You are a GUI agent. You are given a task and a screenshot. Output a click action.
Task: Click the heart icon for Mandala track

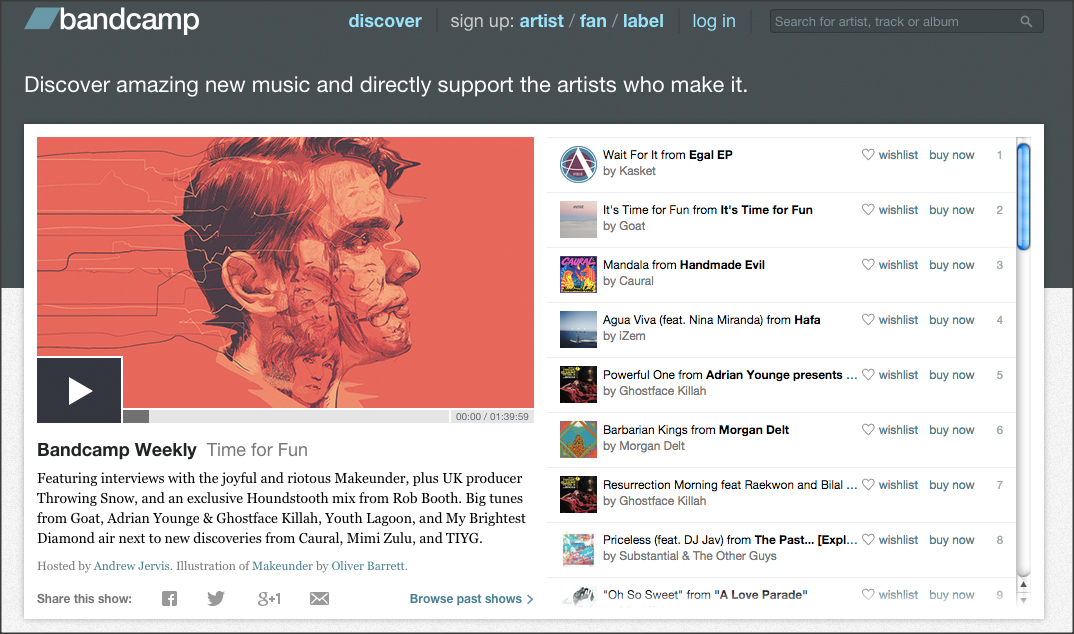pos(868,264)
